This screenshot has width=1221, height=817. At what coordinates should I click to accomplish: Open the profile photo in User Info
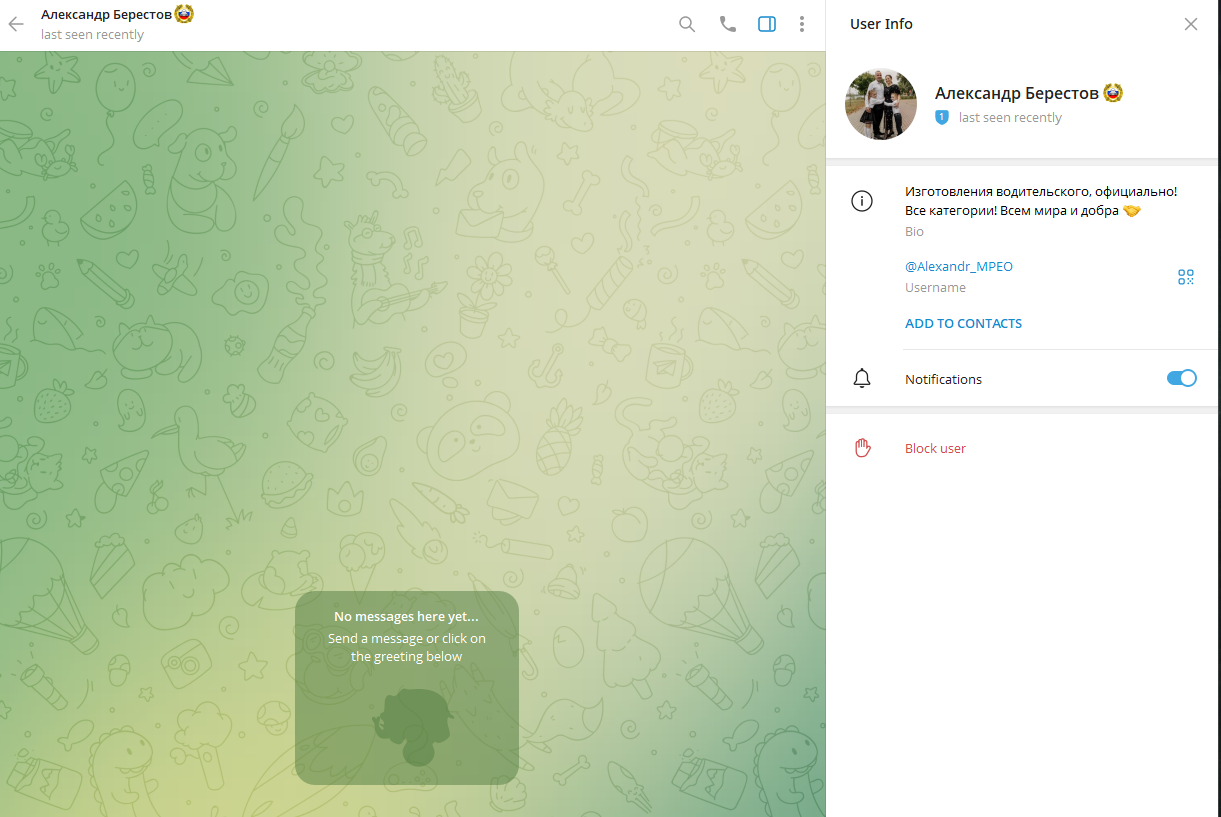click(x=881, y=104)
